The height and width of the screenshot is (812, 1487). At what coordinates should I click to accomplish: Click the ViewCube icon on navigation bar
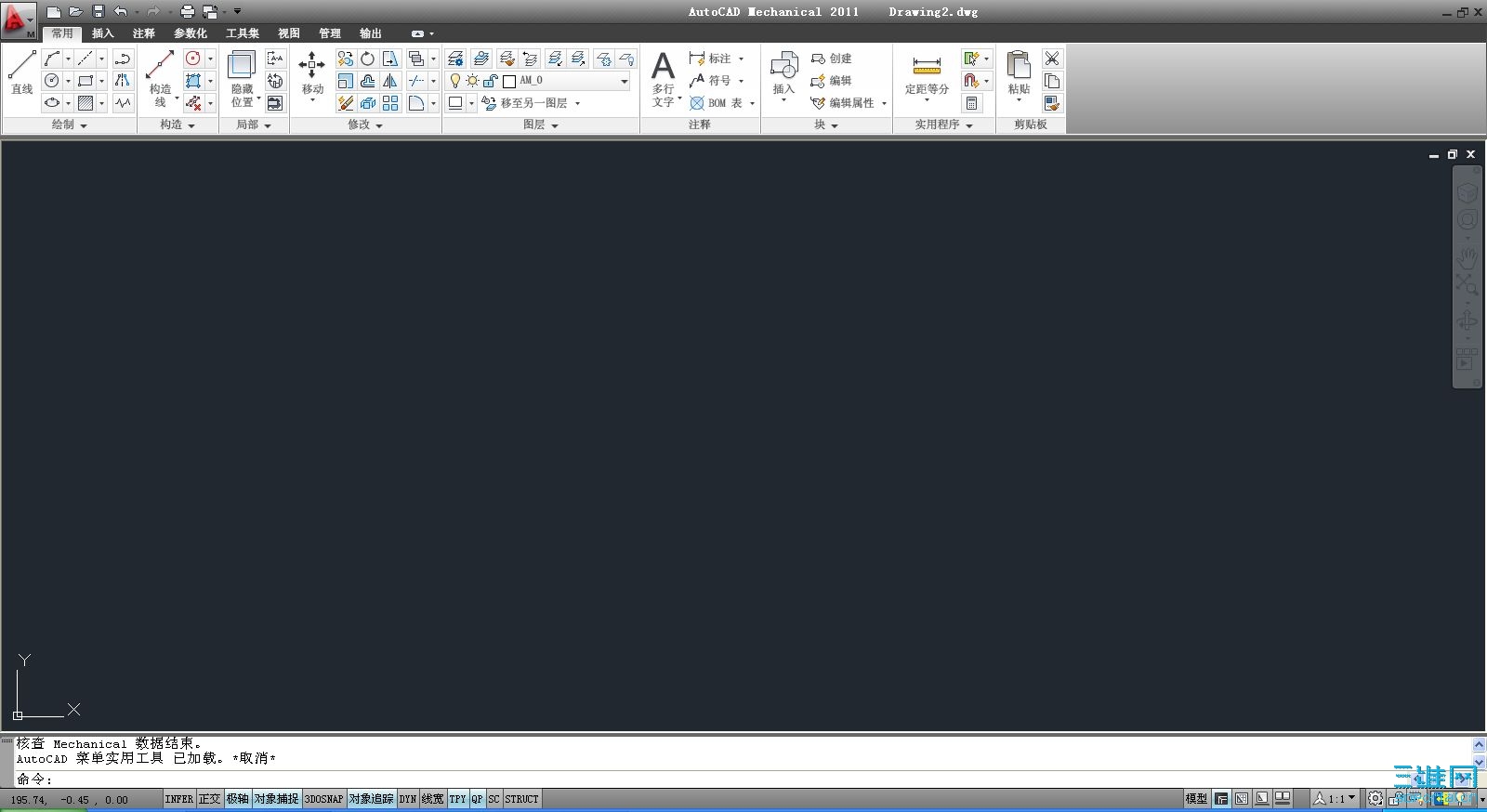[1467, 193]
